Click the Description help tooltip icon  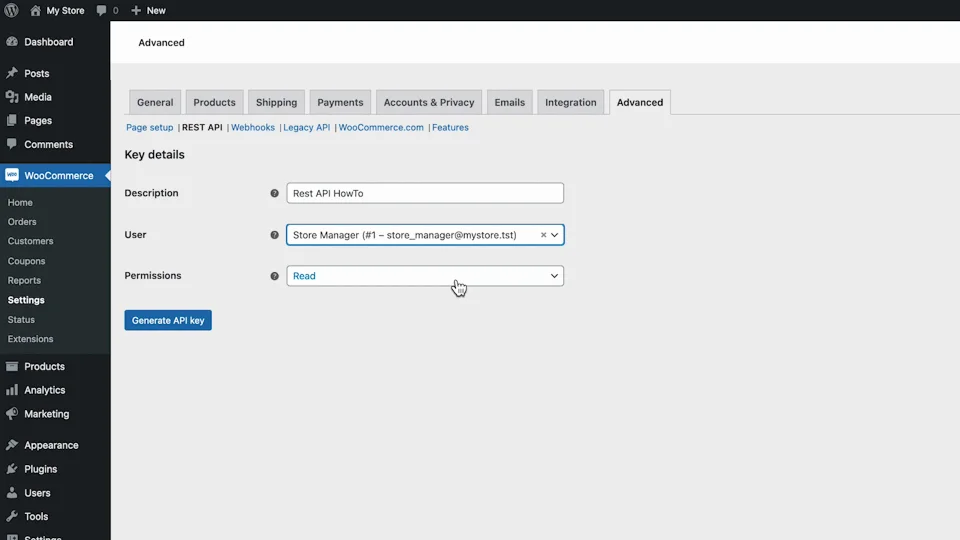point(274,193)
